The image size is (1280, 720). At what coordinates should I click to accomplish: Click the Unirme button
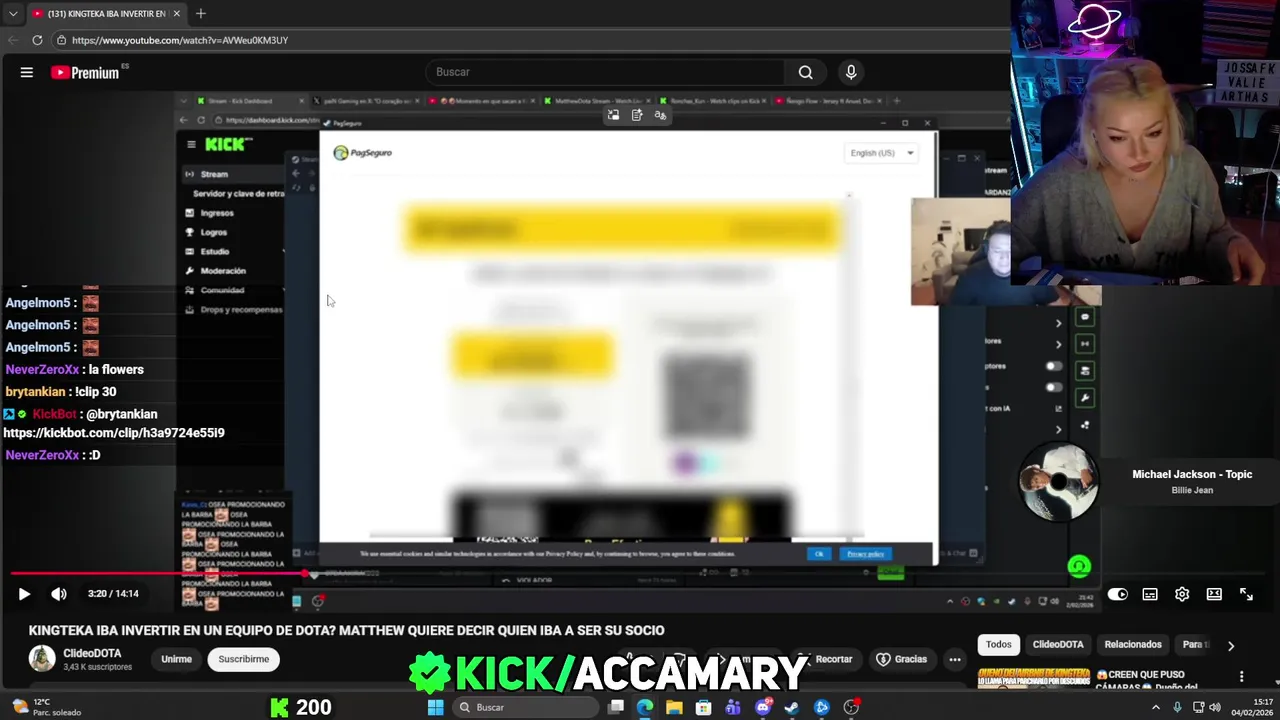pos(176,659)
